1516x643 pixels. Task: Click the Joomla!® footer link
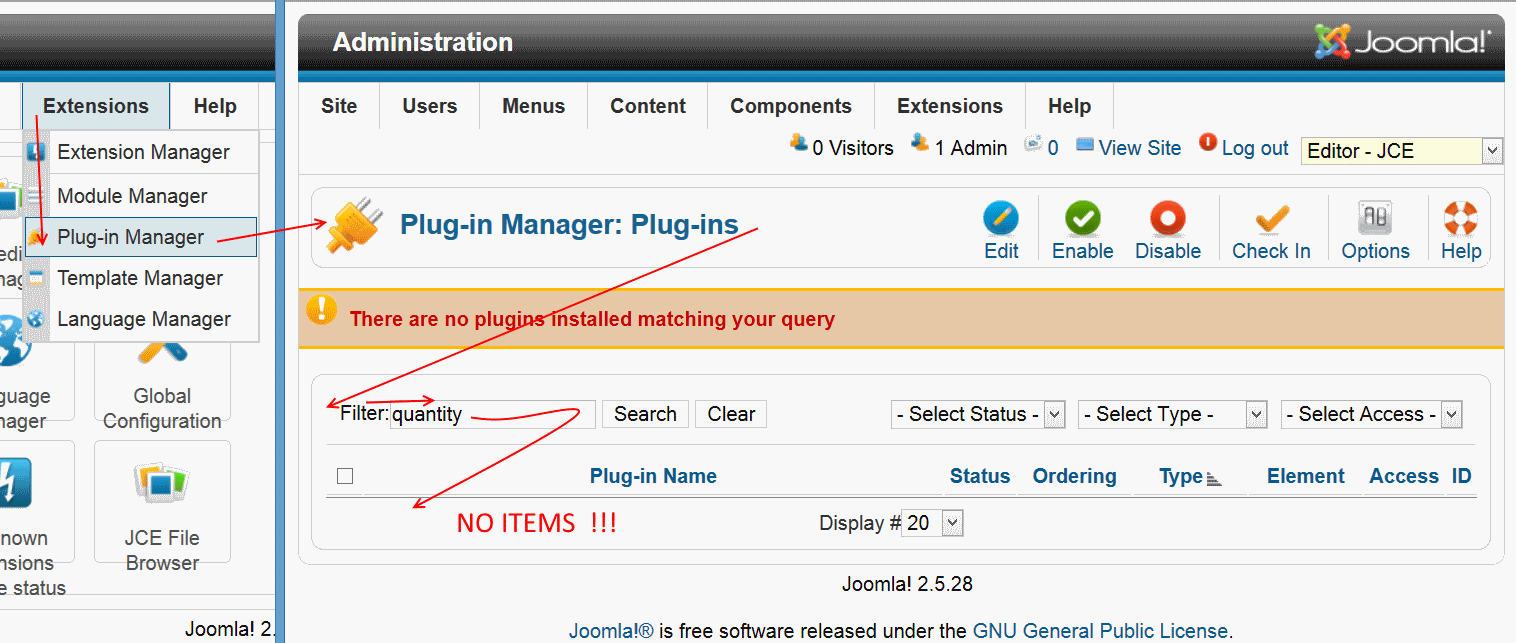point(611,631)
